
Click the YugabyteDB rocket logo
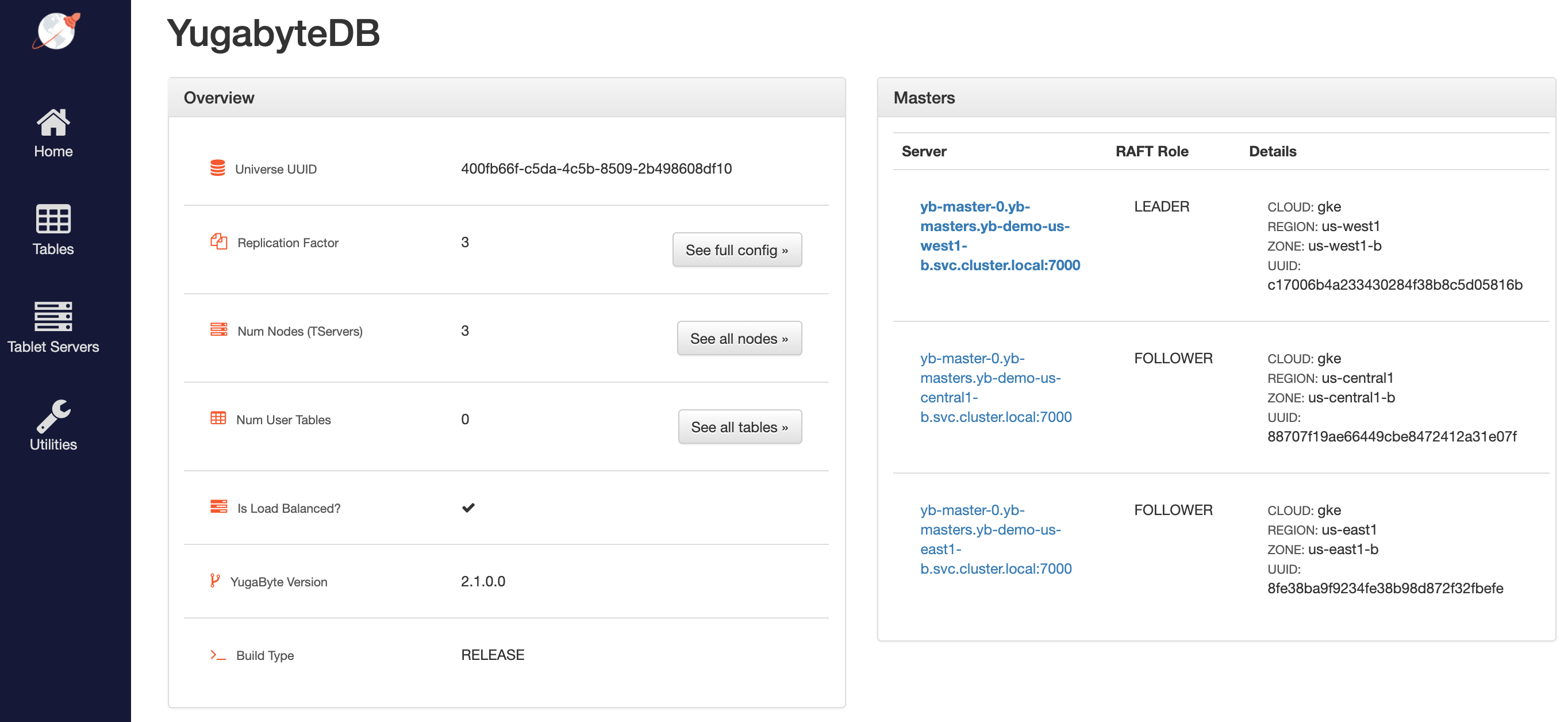tap(56, 30)
